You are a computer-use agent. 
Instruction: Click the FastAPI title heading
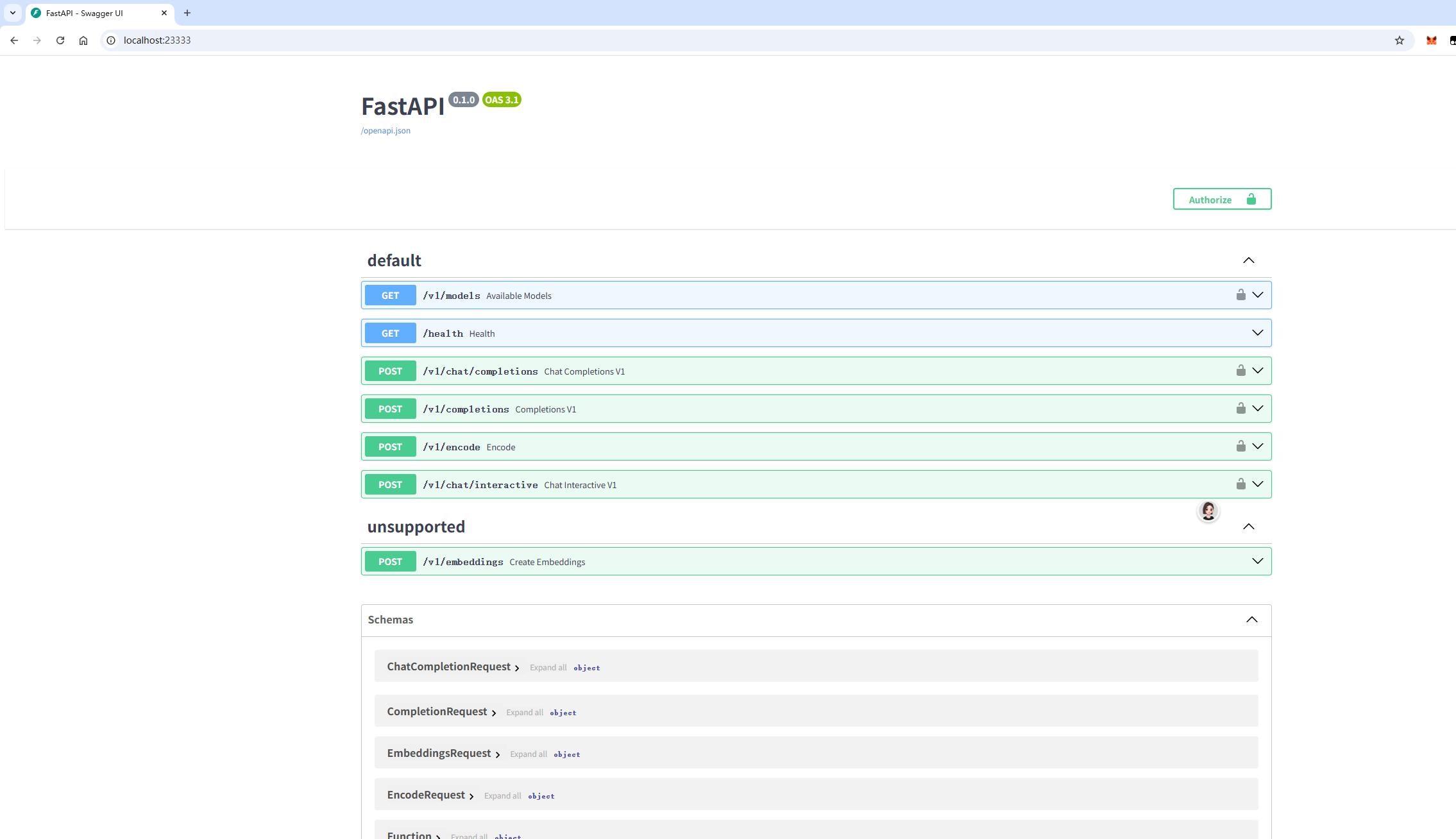click(x=402, y=106)
